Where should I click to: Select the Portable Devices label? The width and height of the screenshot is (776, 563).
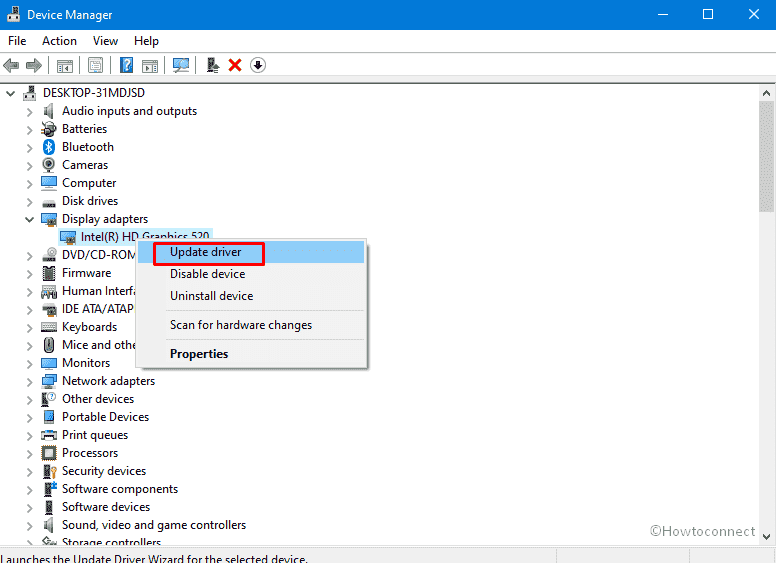pyautogui.click(x=105, y=417)
